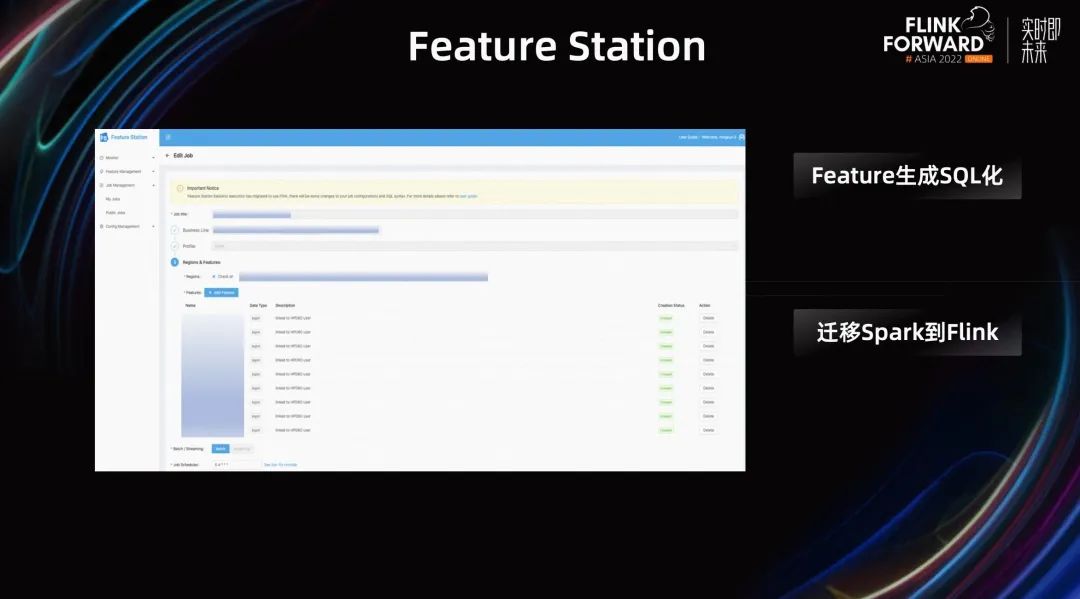Click the Add Feature button
1080x599 pixels.
point(221,293)
